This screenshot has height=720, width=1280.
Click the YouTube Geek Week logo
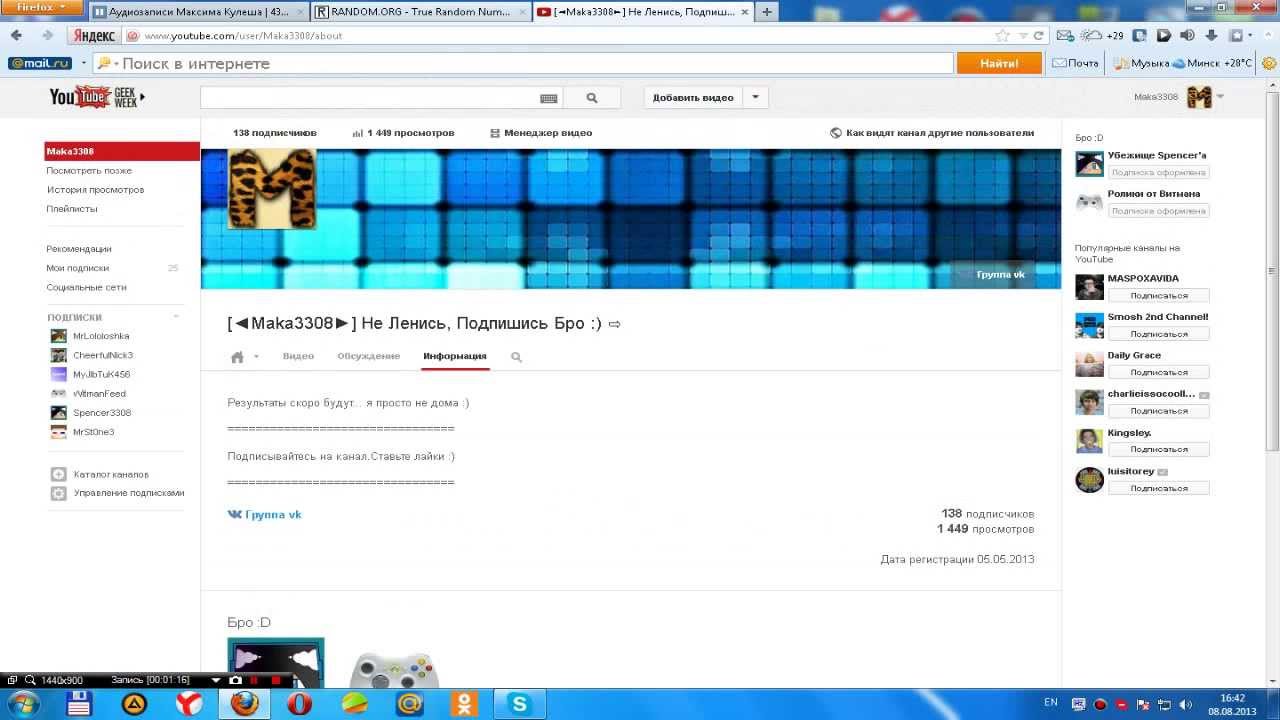(97, 97)
